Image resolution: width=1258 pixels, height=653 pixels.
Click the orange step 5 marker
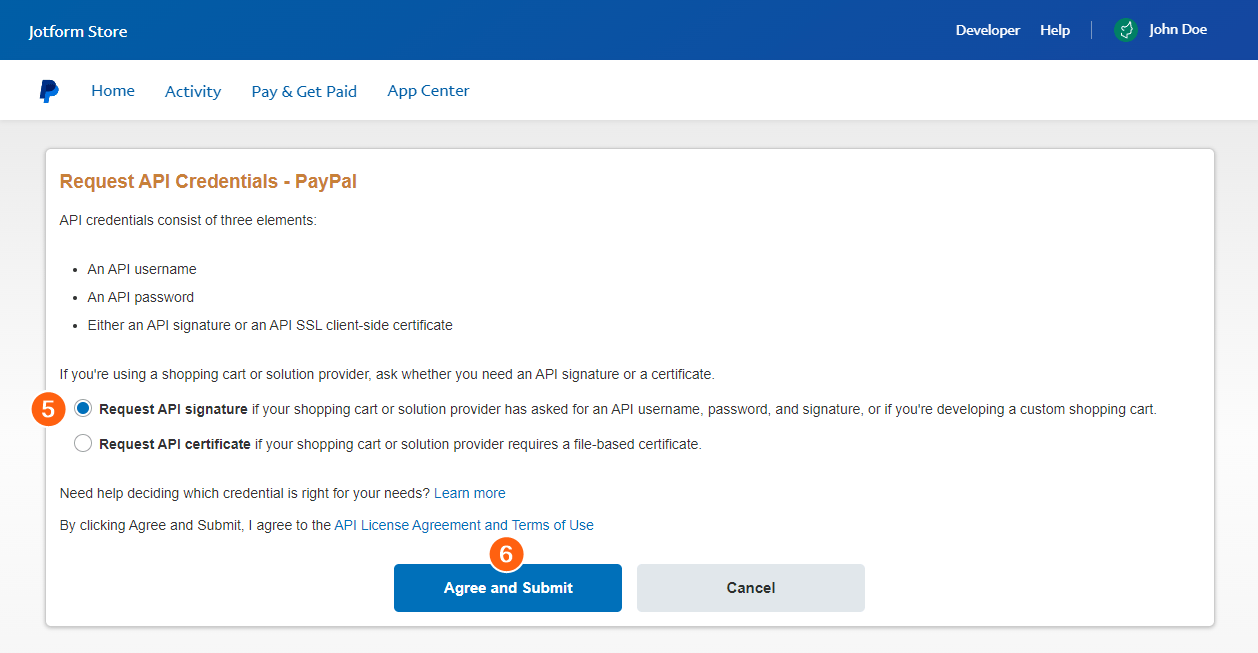(49, 409)
